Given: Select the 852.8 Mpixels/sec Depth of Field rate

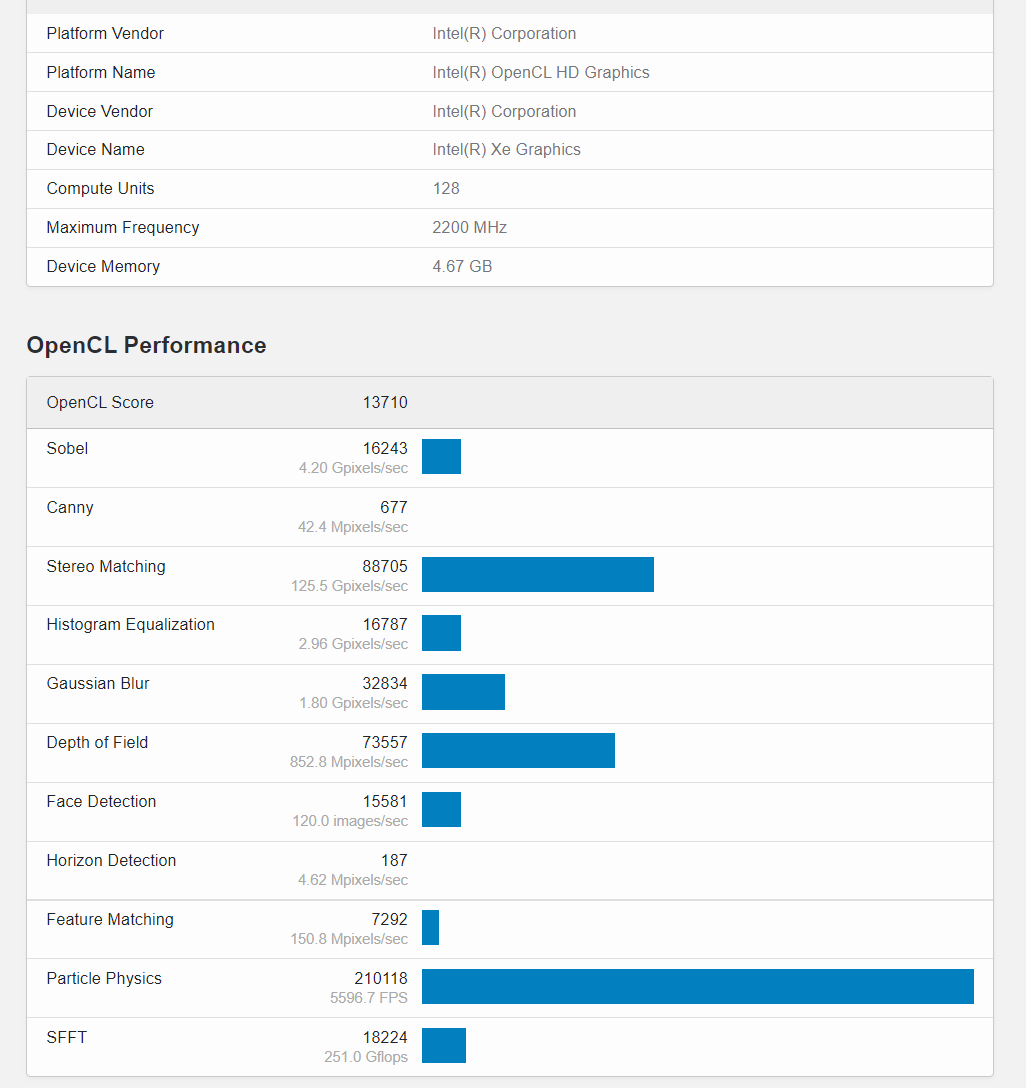Looking at the screenshot, I should pyautogui.click(x=348, y=762).
